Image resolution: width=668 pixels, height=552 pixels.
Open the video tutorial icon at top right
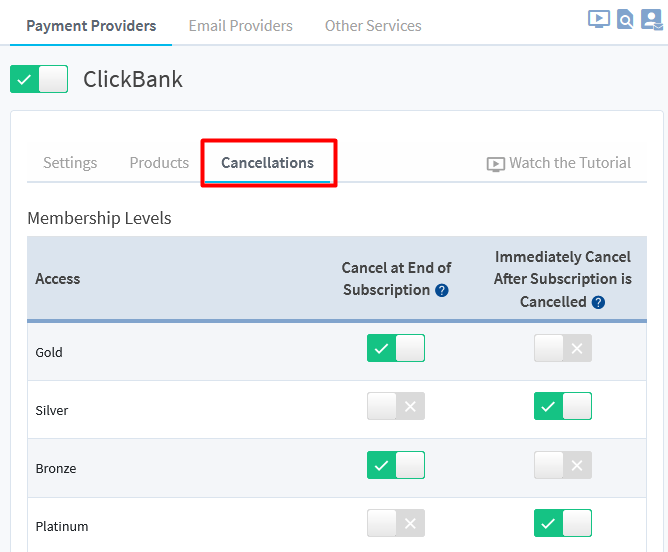pyautogui.click(x=599, y=19)
